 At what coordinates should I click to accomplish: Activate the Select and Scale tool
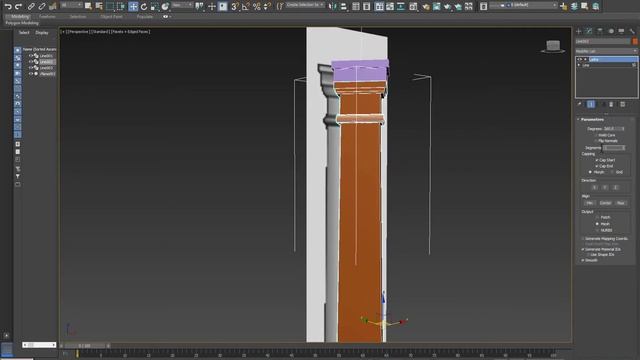154,6
